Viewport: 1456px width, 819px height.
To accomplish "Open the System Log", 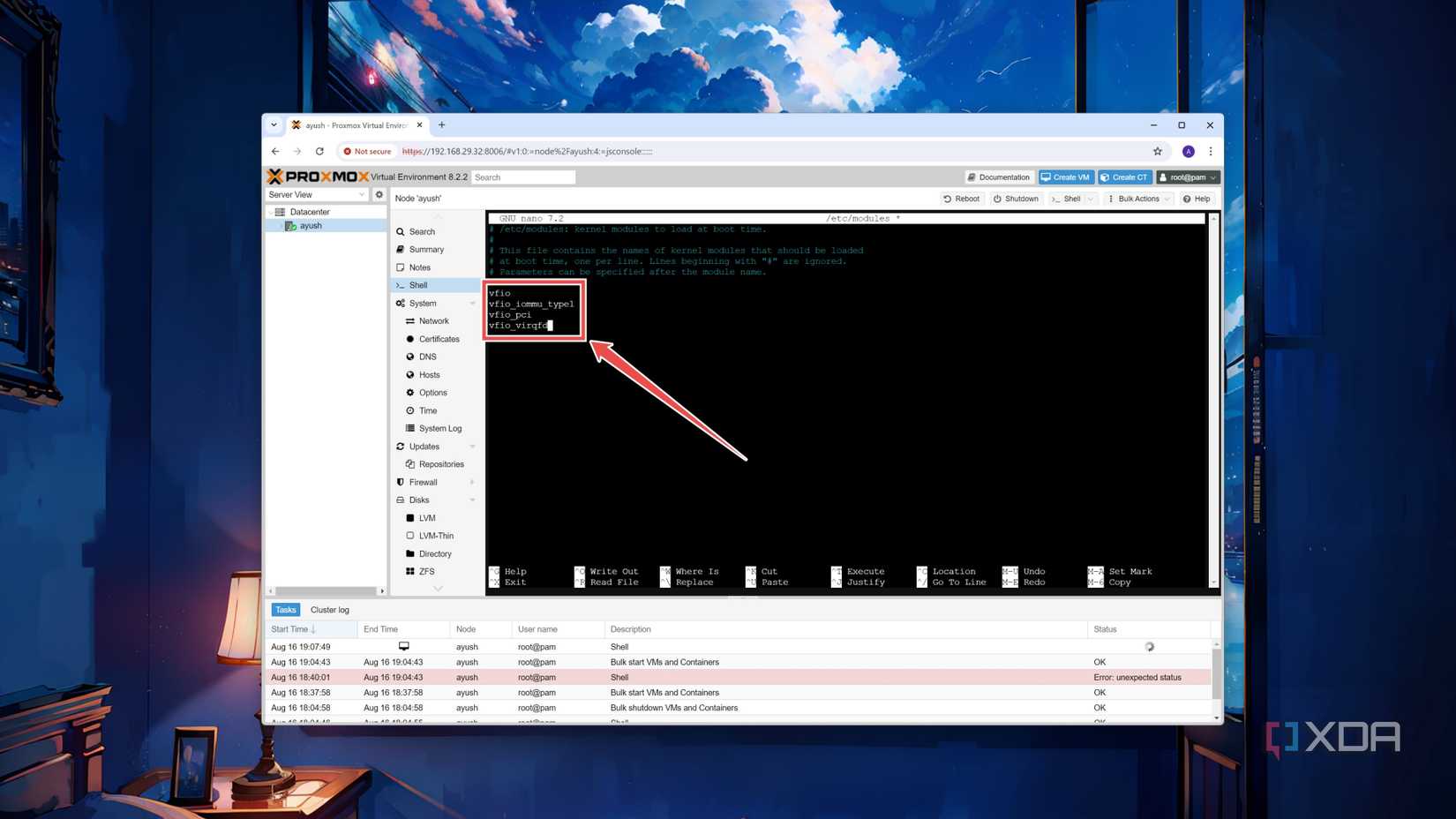I will (x=439, y=428).
